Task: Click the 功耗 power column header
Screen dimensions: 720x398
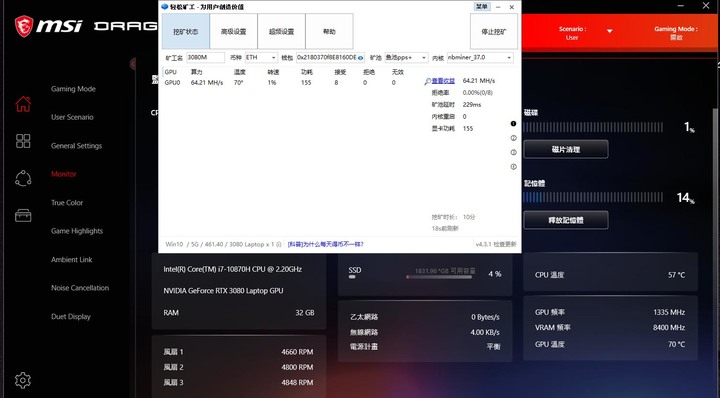Action: (307, 72)
